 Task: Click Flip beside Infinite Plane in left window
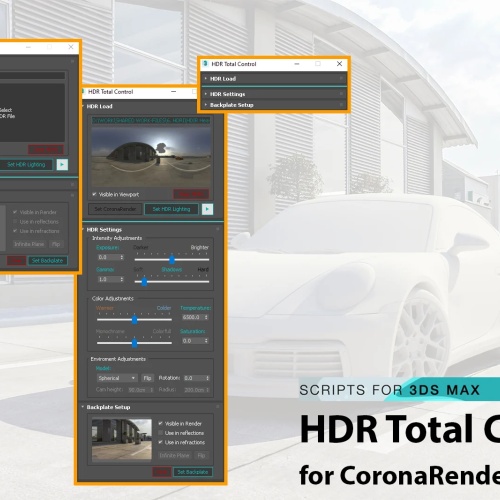[56, 244]
